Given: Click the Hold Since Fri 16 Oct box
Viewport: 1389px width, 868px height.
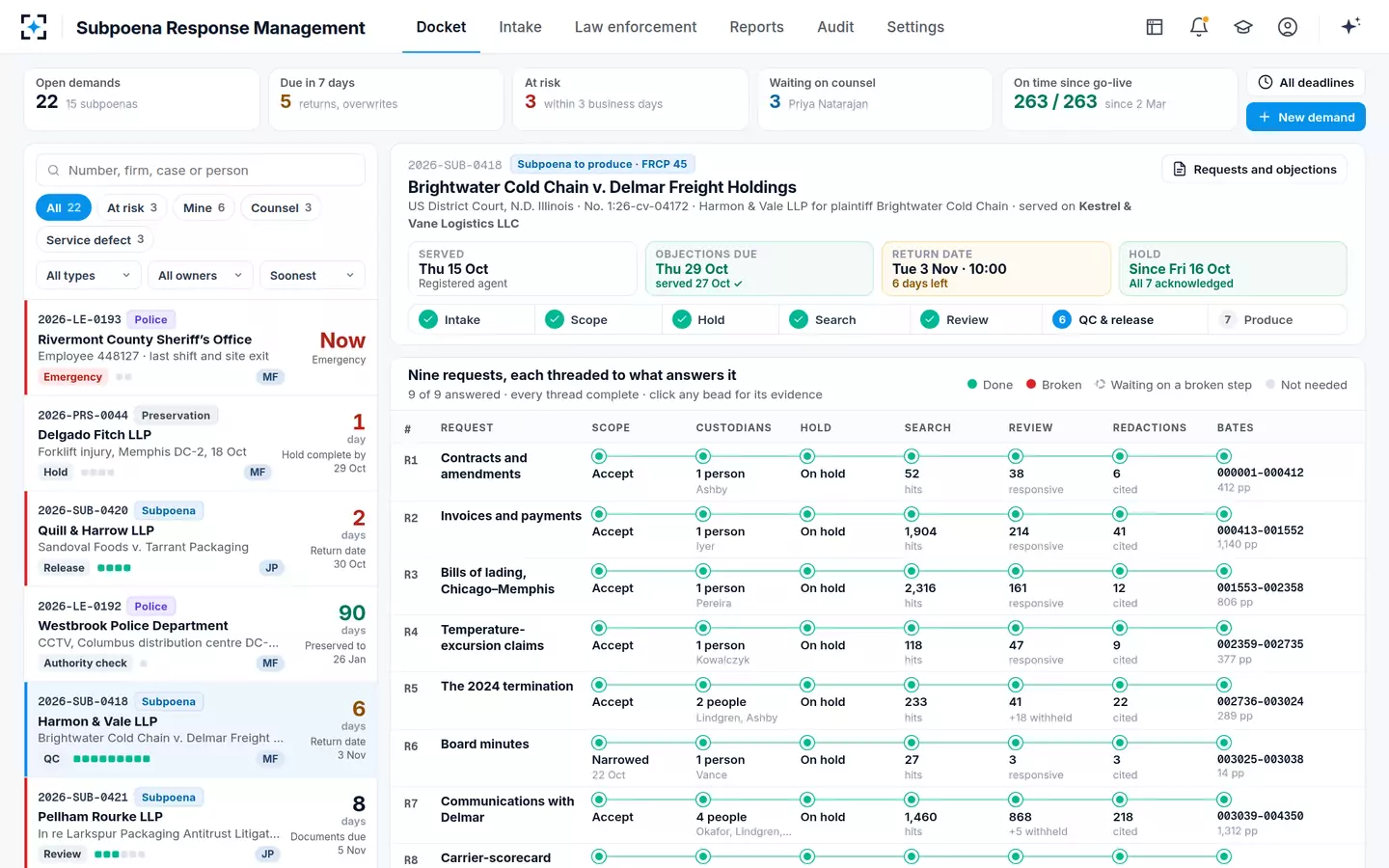Looking at the screenshot, I should [x=1233, y=268].
